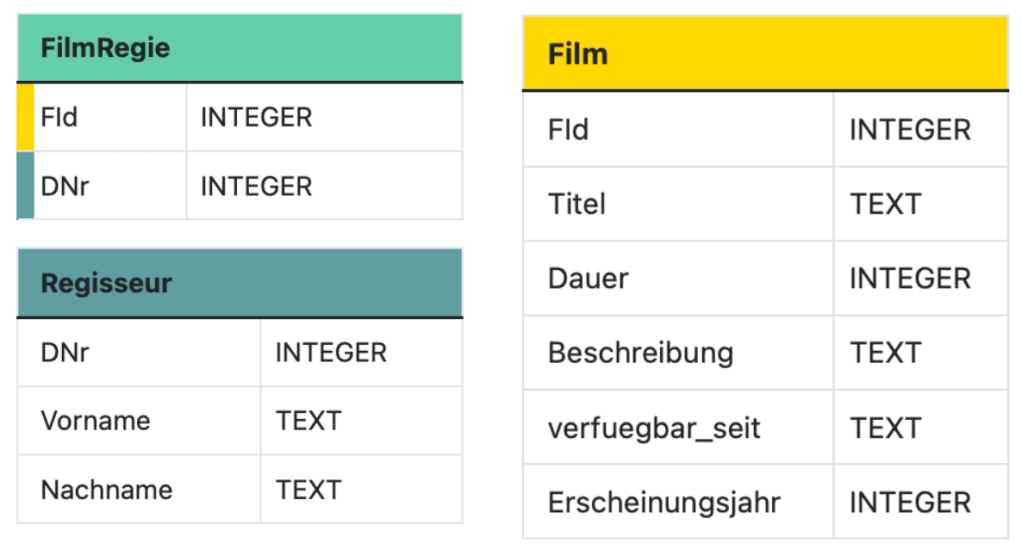Image resolution: width=1022 pixels, height=550 pixels.
Task: Select the Regisseur table header
Action: 107,283
